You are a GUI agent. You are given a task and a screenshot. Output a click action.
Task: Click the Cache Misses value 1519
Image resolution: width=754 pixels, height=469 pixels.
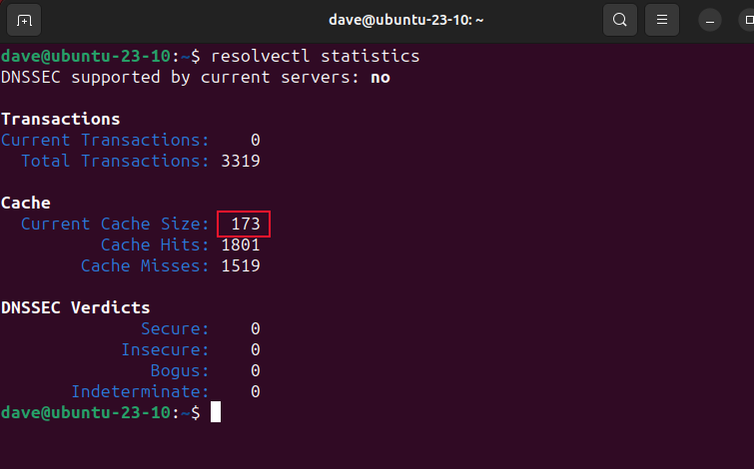coord(240,266)
